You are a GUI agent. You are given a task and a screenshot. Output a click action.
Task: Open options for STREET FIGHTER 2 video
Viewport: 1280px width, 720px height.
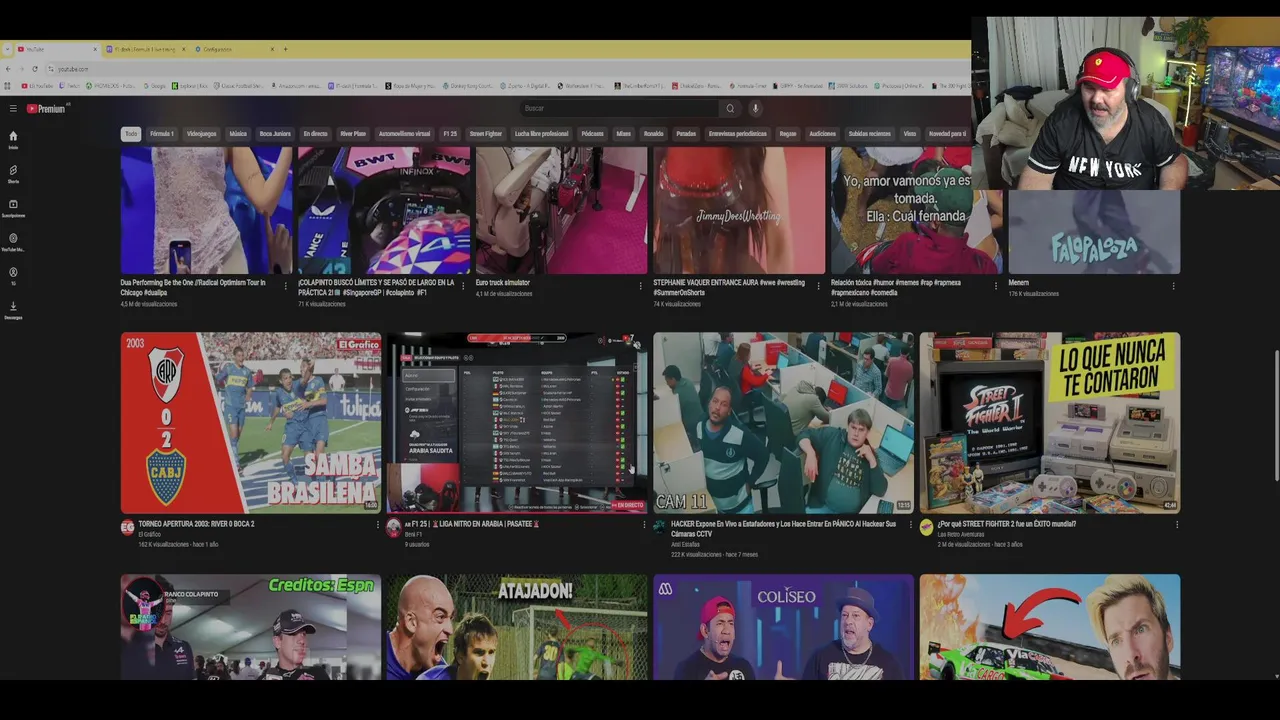pos(1177,525)
